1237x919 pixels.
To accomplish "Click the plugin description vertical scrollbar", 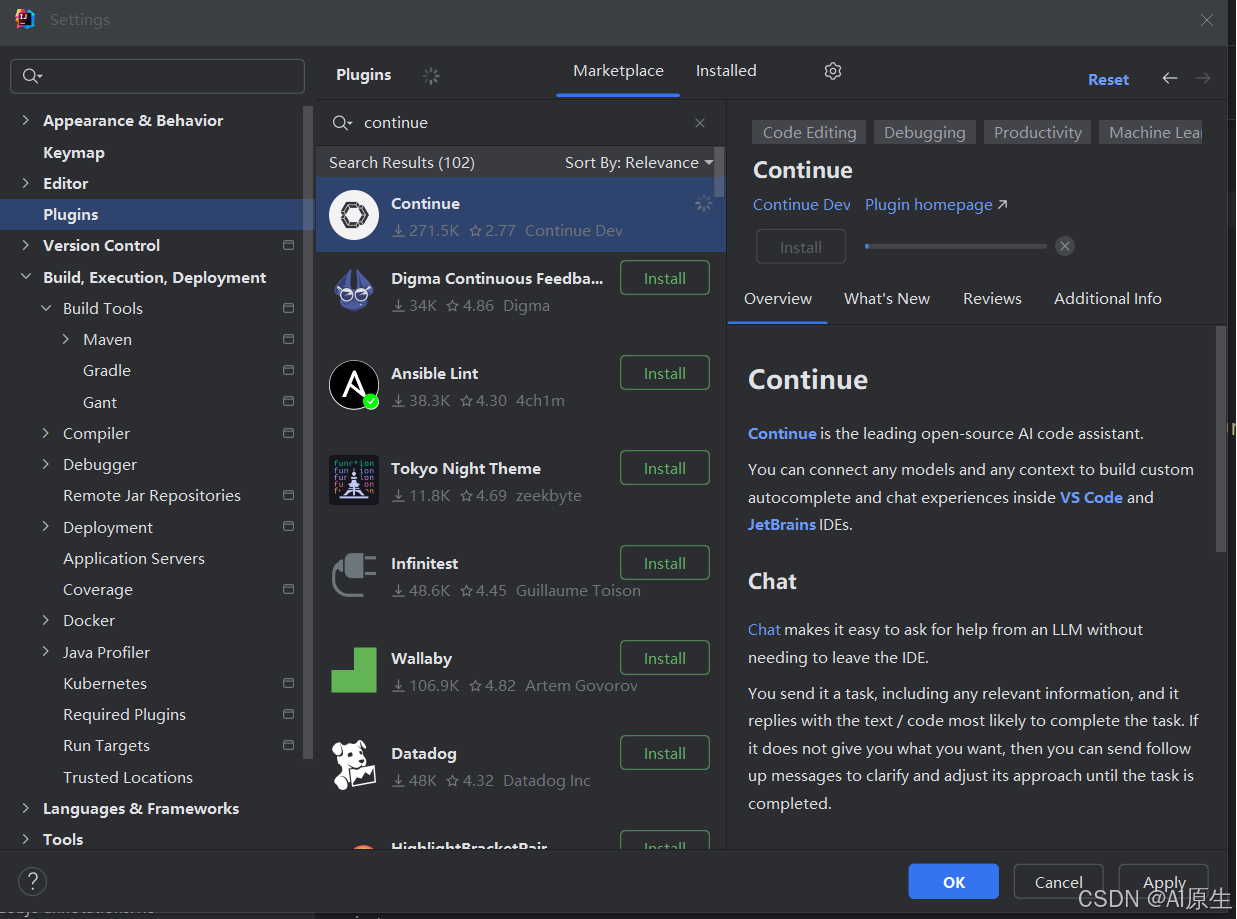I will [1221, 438].
